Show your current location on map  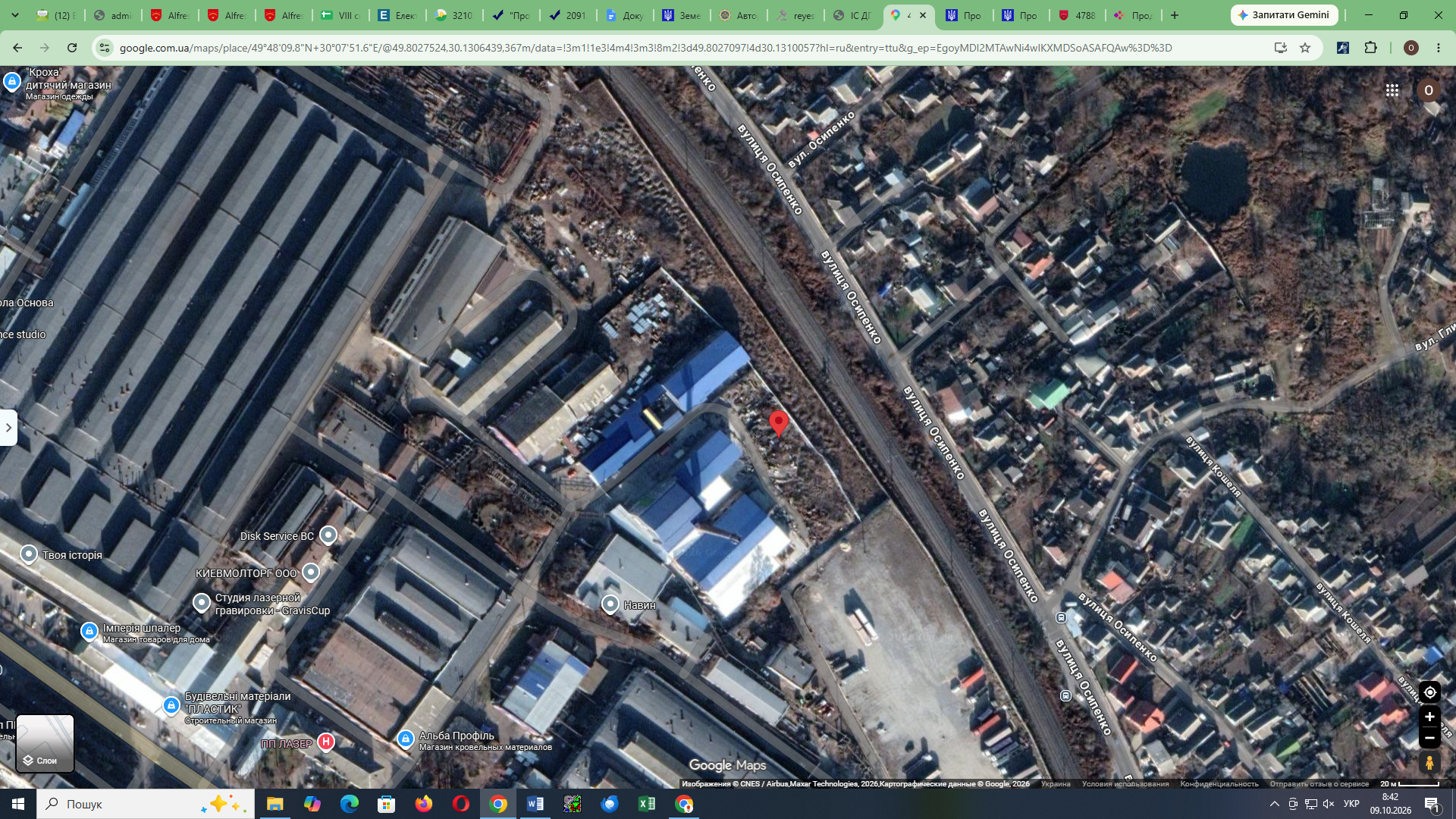1429,692
